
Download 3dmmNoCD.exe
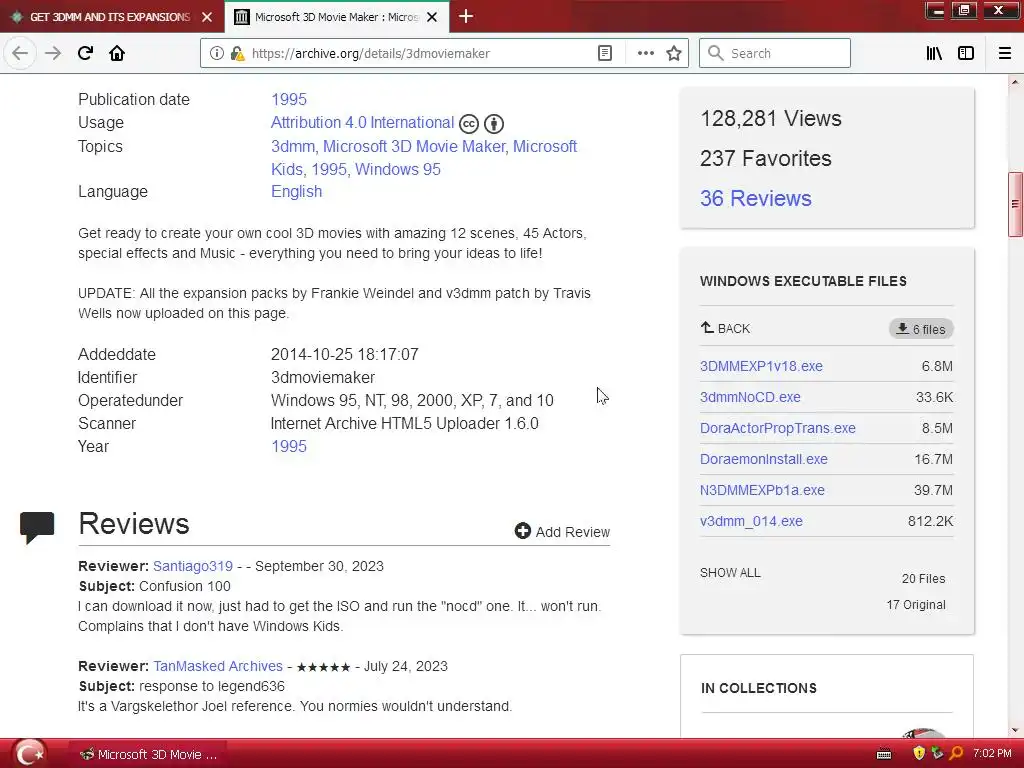[750, 397]
